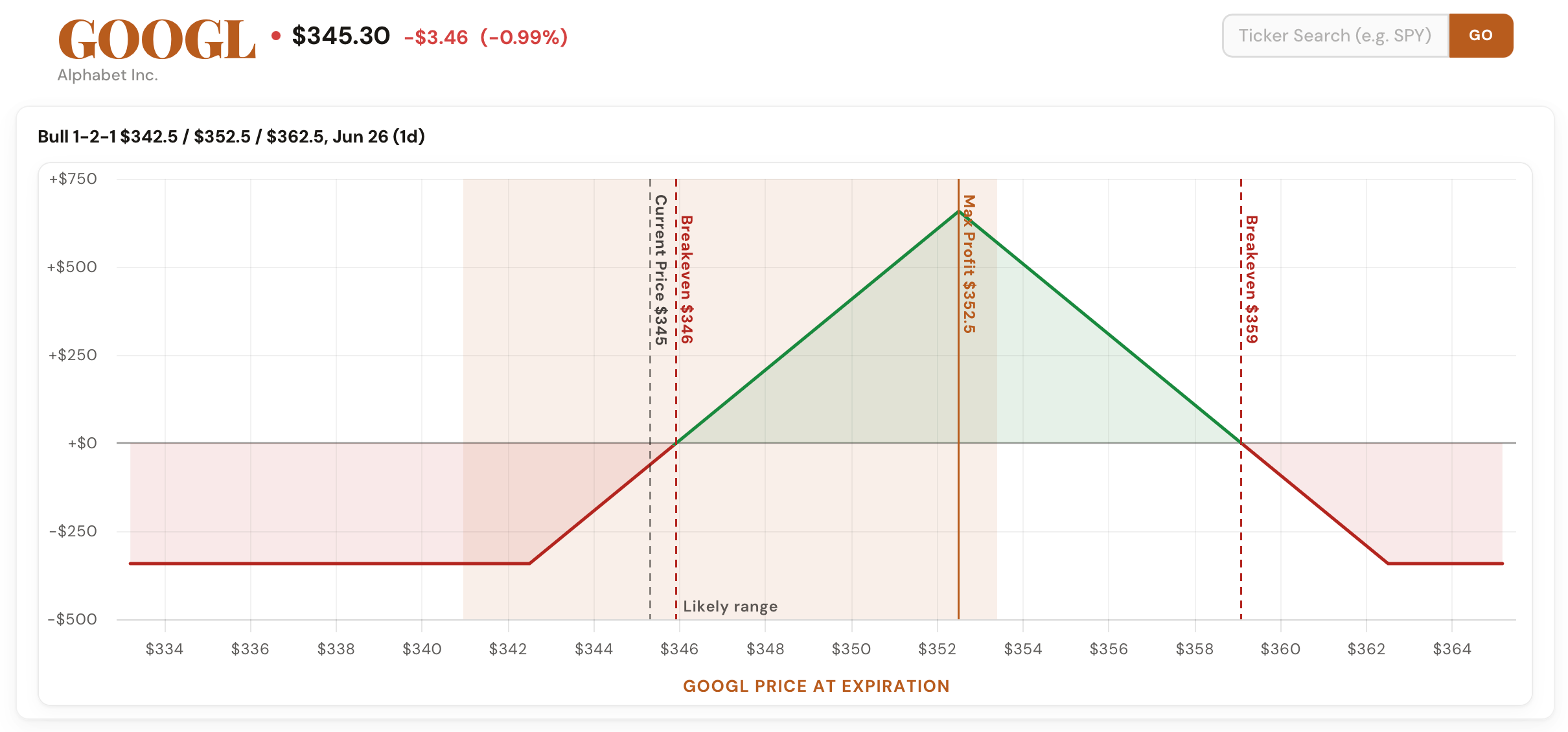Viewport: 1568px width, 732px height.
Task: Click the GOOGL PRICE AT EXPIRATION axis title
Action: [x=816, y=686]
